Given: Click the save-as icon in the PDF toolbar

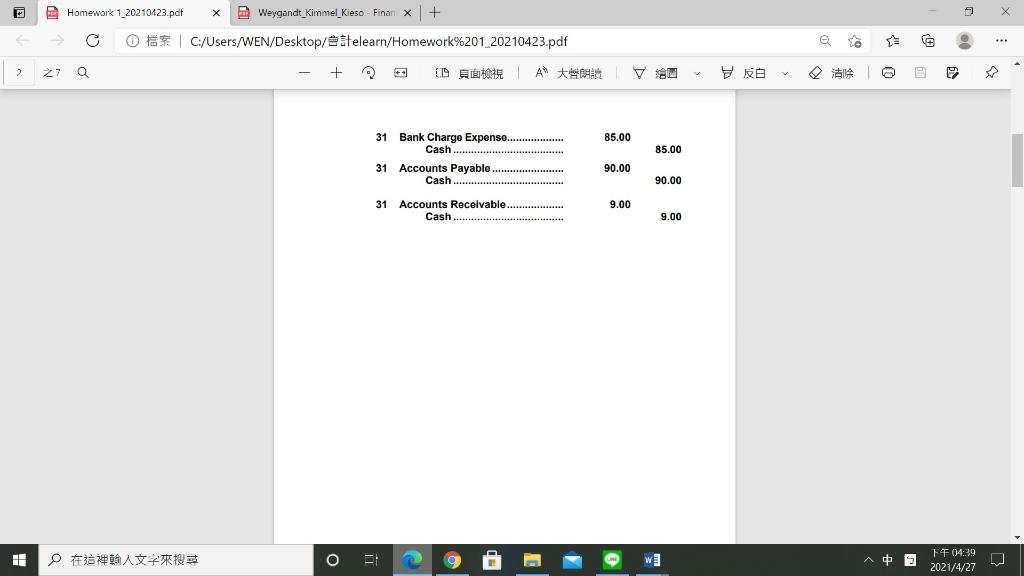Looking at the screenshot, I should (952, 72).
